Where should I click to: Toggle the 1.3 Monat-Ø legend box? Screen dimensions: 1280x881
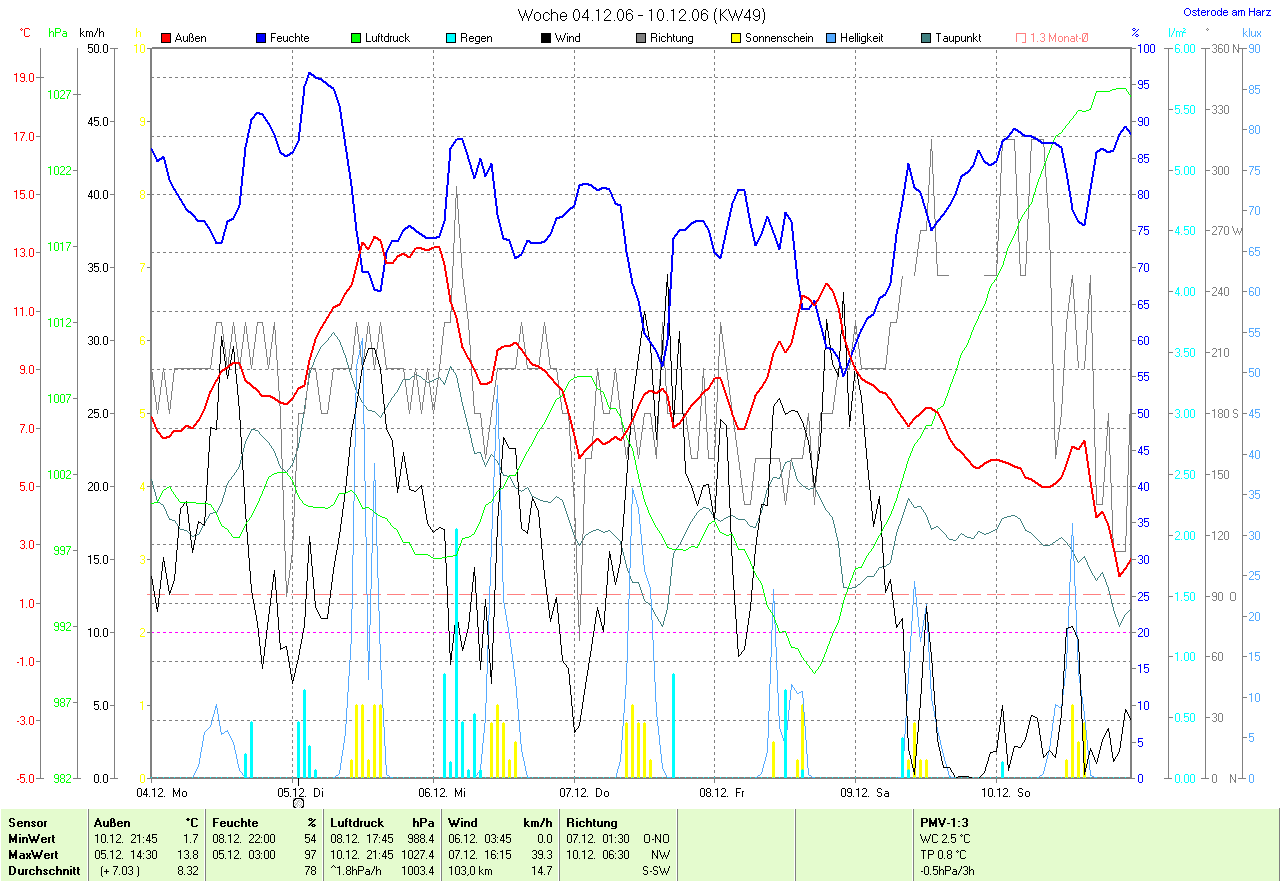(x=1021, y=38)
